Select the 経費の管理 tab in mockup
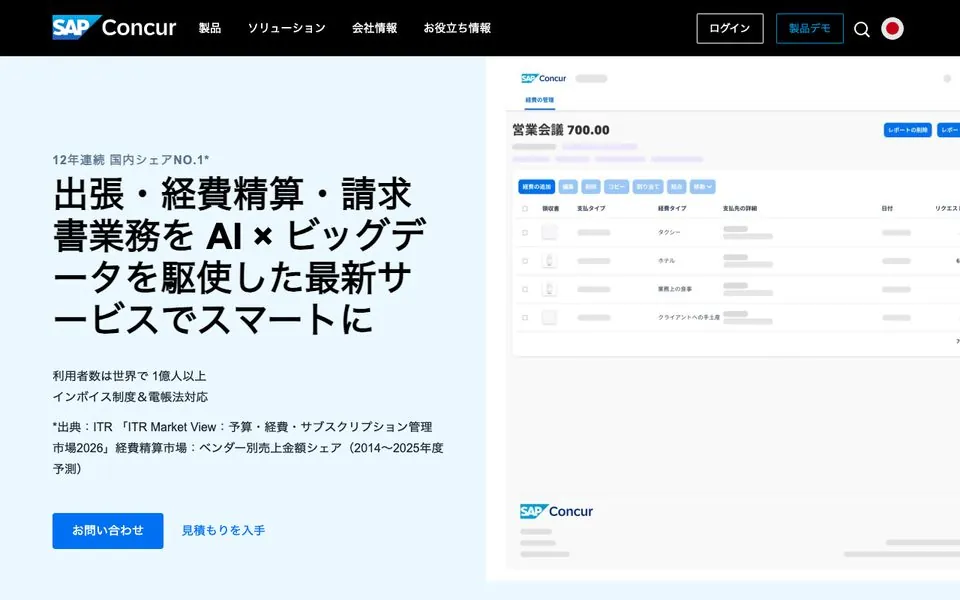Viewport: 960px width, 600px height. [539, 100]
